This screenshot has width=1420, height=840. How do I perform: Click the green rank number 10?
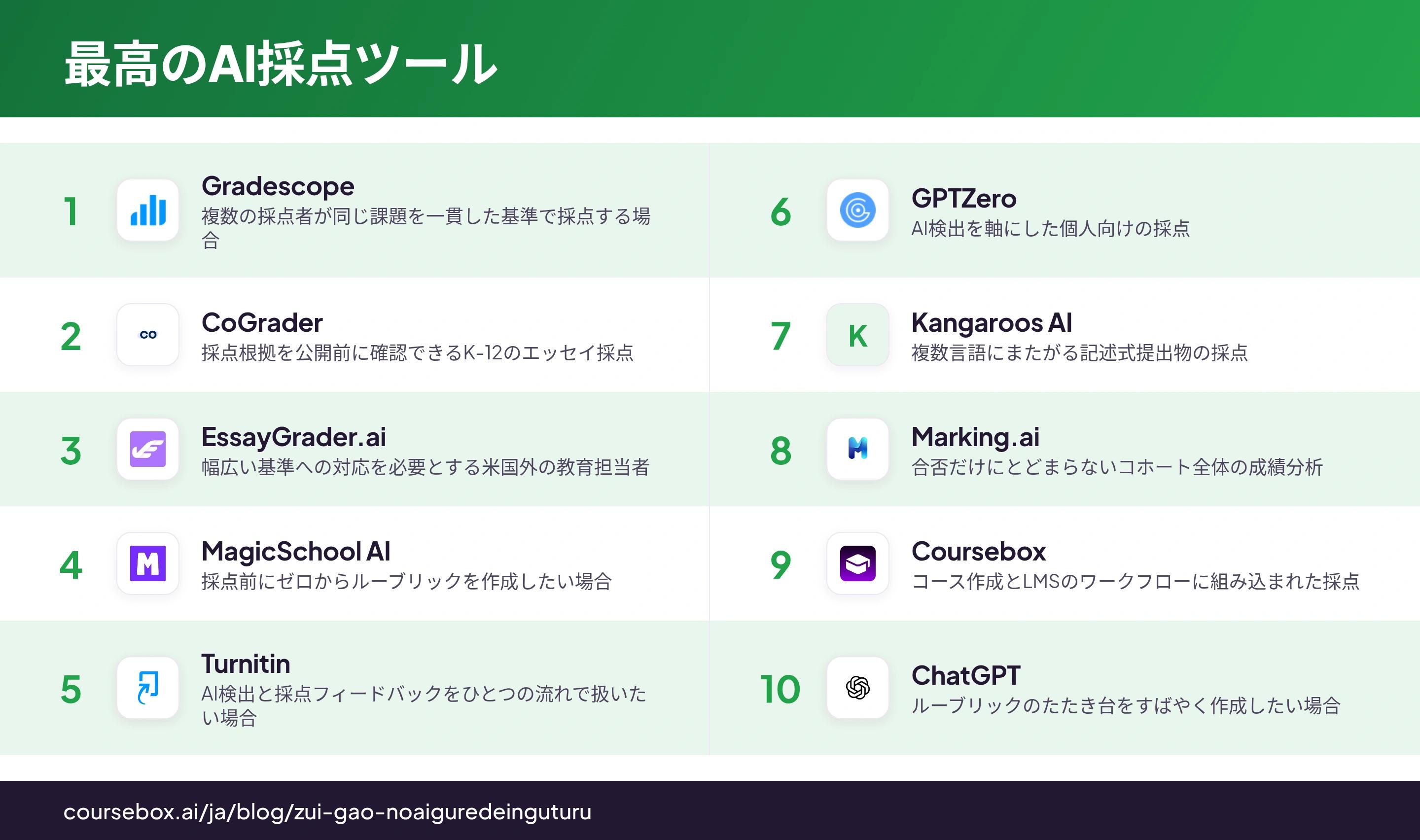pyautogui.click(x=780, y=690)
